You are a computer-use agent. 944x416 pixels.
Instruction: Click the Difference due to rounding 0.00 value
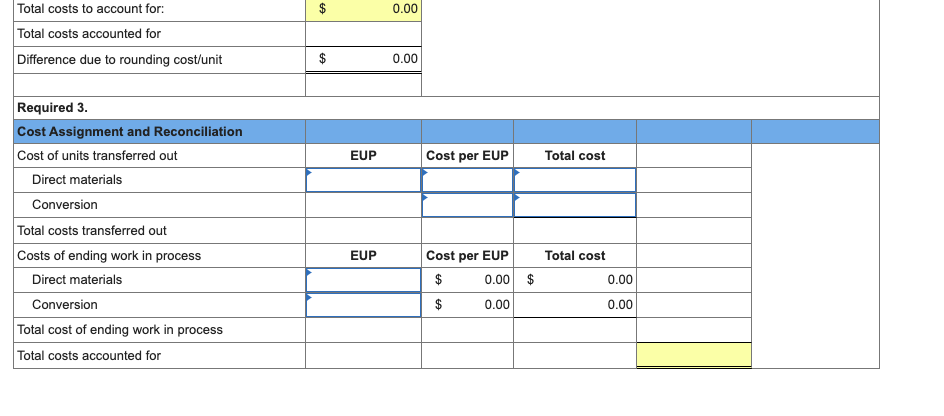pos(405,58)
